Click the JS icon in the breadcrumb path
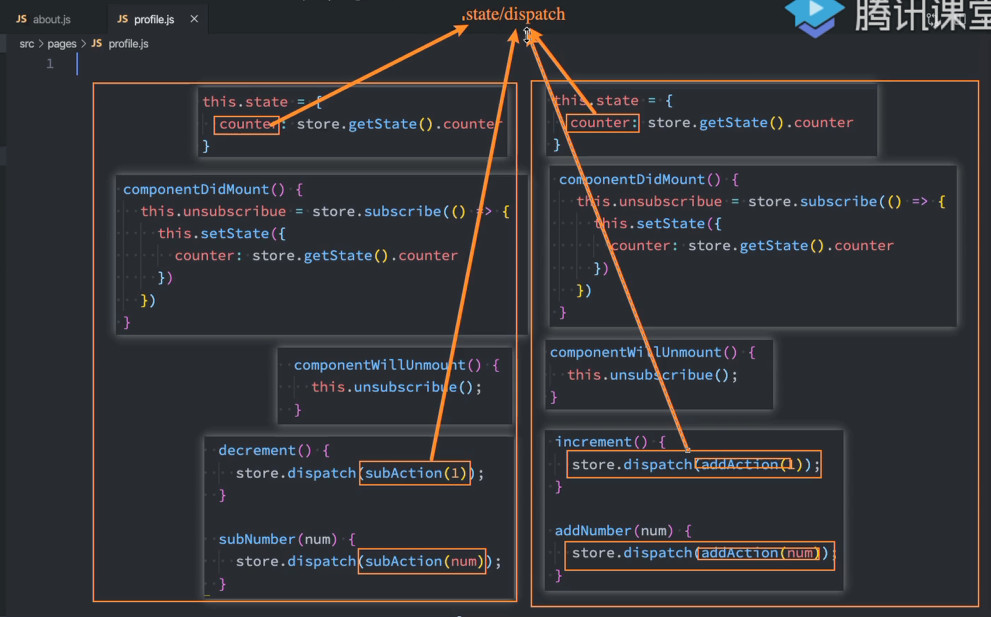The image size is (991, 617). click(x=97, y=43)
